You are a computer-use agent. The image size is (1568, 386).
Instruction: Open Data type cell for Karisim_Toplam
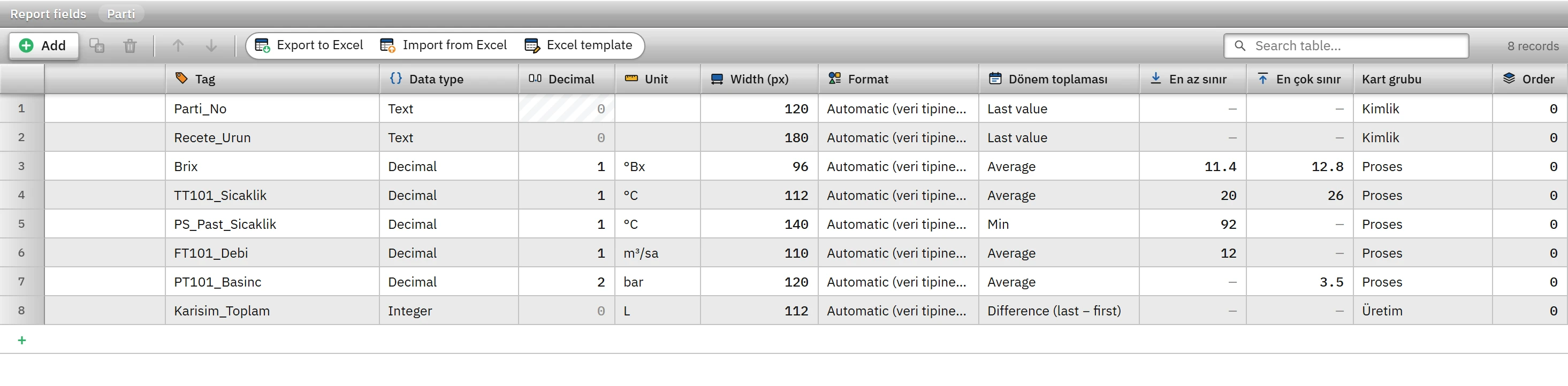(449, 311)
